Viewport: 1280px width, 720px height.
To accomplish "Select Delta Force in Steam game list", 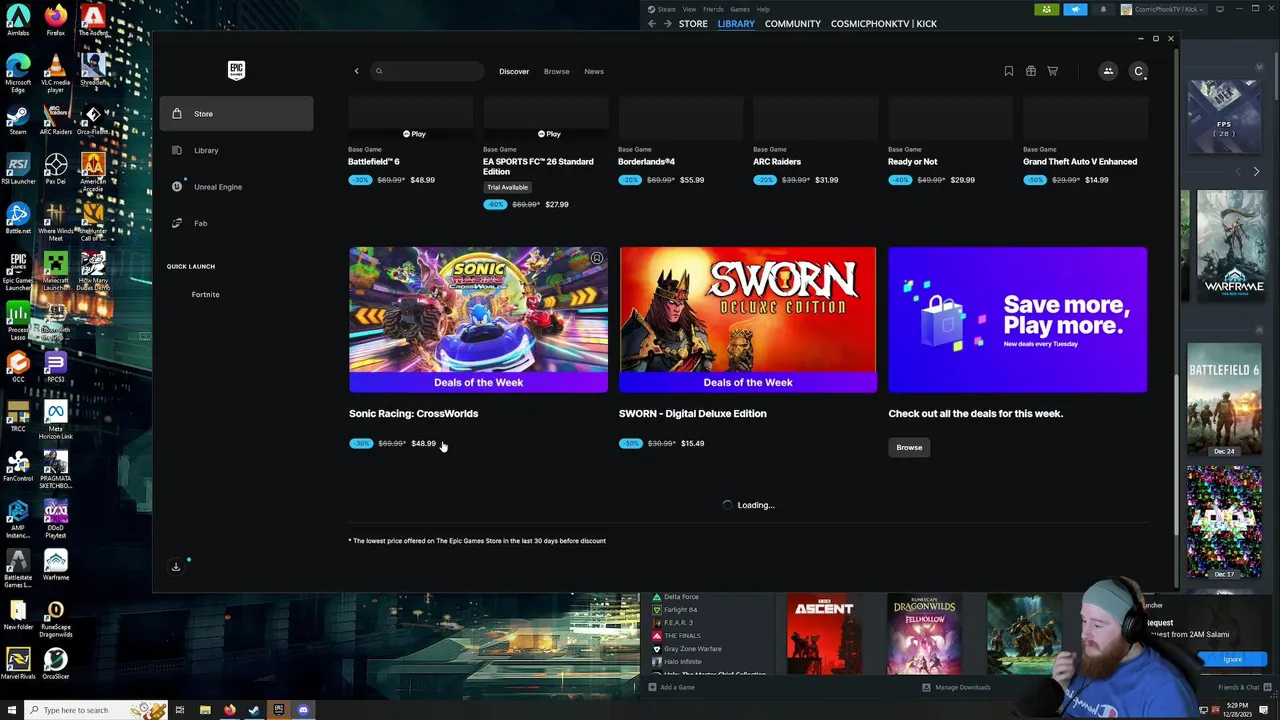I will pyautogui.click(x=681, y=597).
